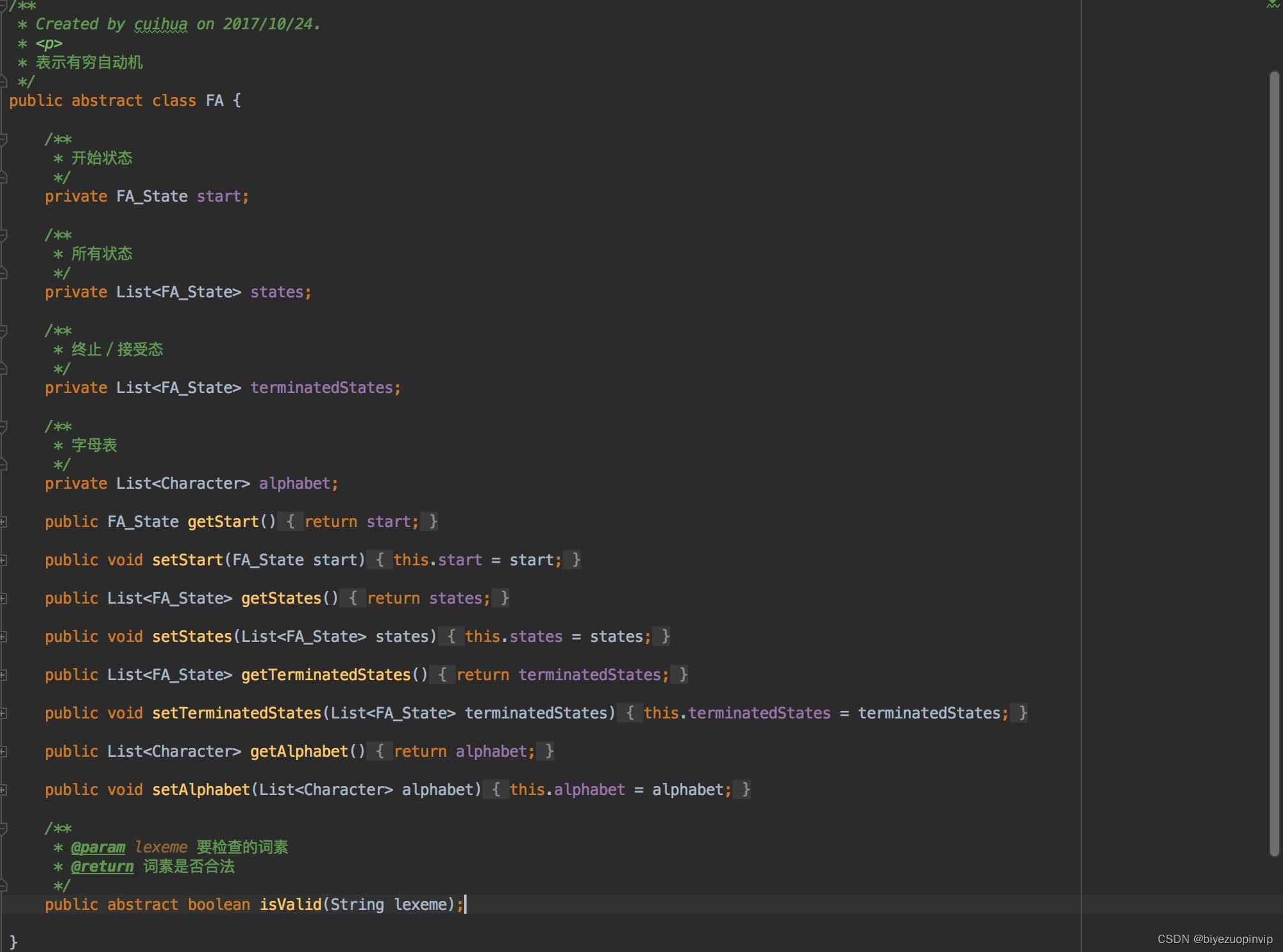This screenshot has height=952, width=1283.
Task: Collapse the Javadoc above the start field
Action: (3, 139)
